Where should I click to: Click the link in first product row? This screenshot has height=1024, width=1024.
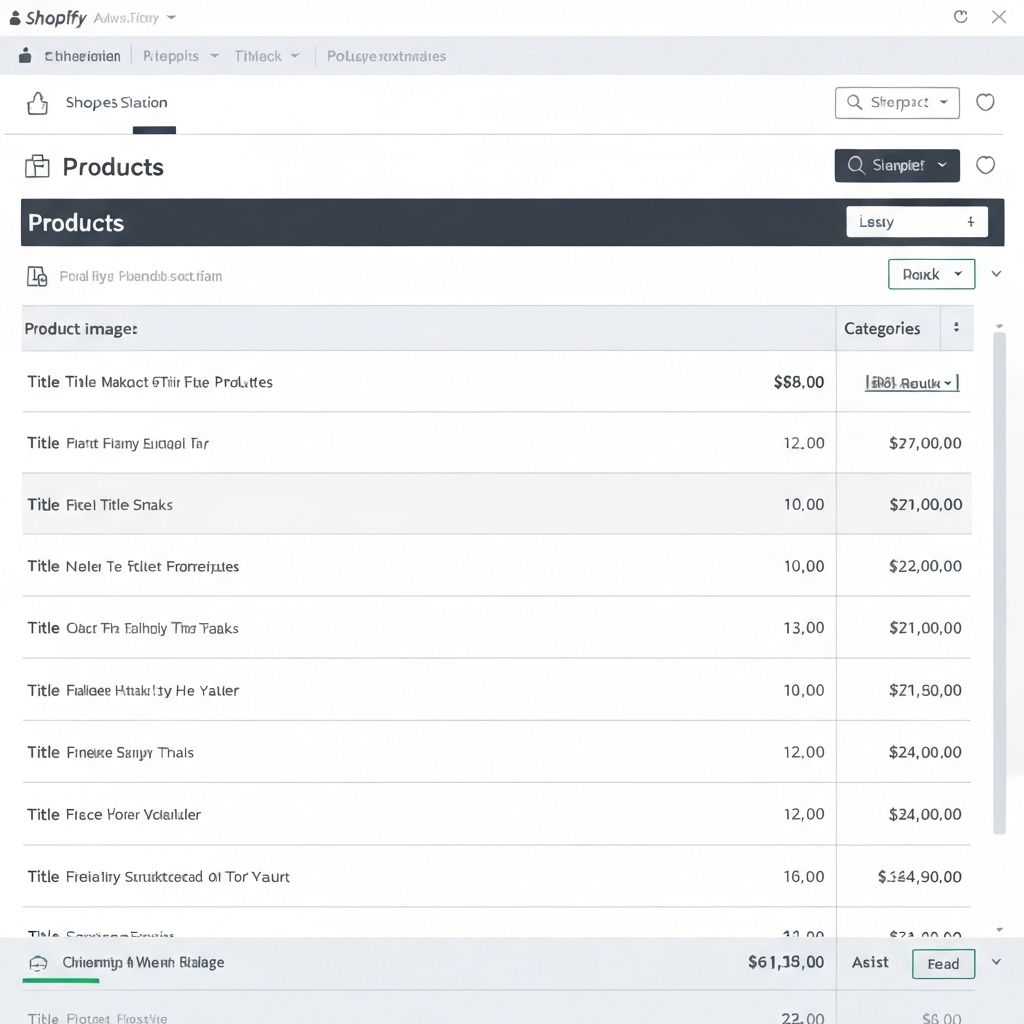tap(911, 382)
